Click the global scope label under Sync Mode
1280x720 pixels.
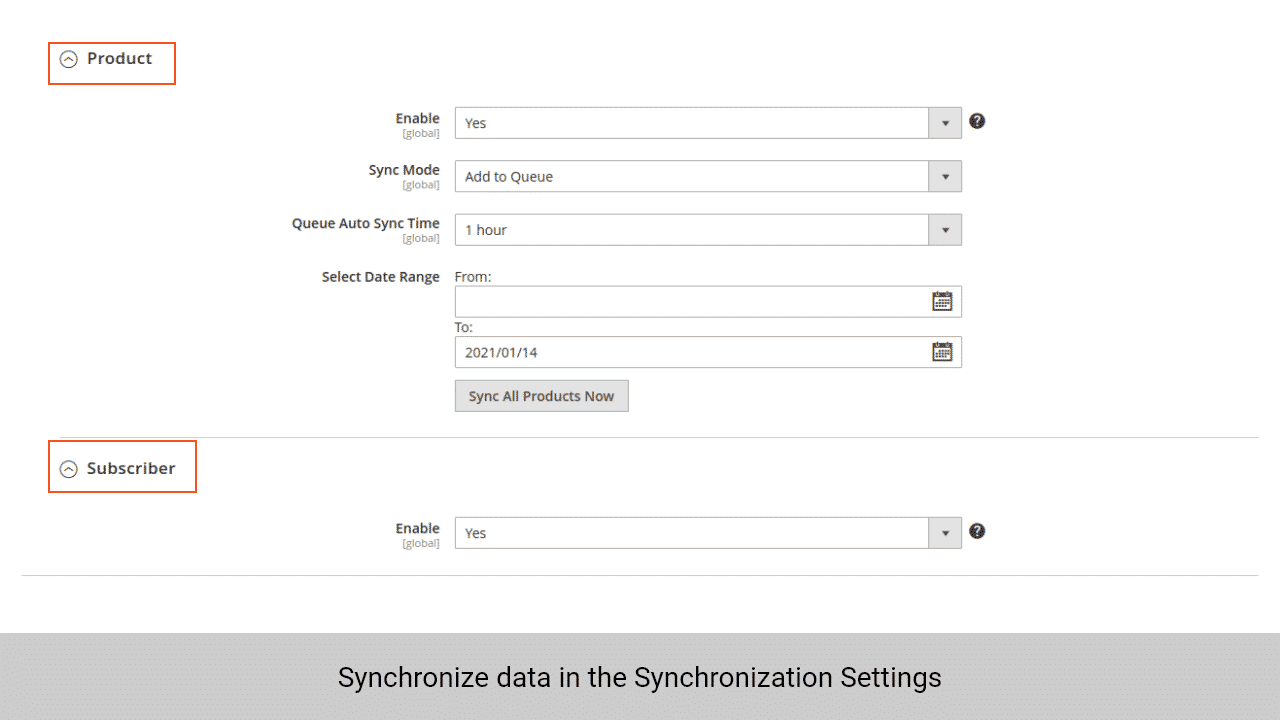pos(421,184)
